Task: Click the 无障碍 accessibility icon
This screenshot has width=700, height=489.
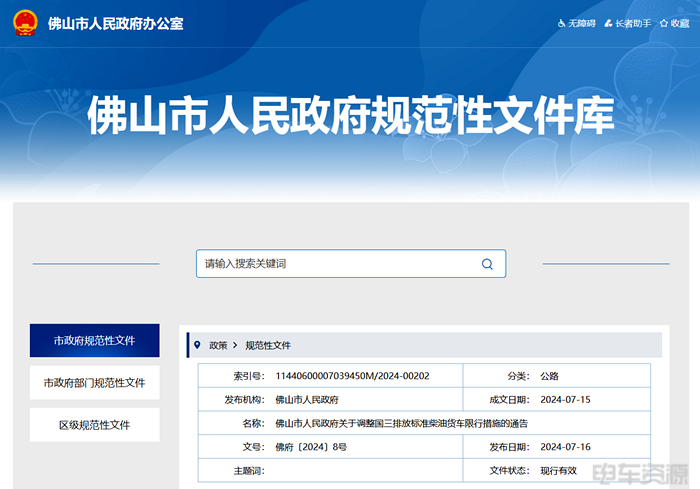Action: (561, 22)
